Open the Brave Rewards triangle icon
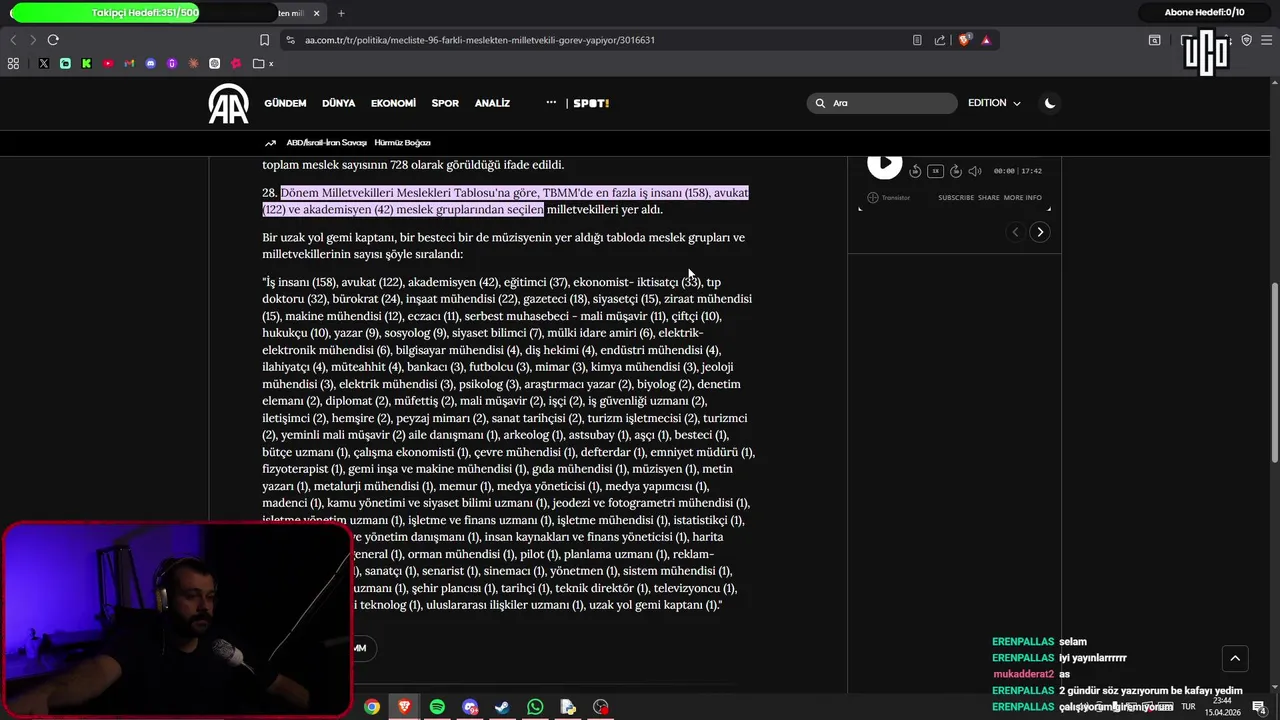 point(986,40)
